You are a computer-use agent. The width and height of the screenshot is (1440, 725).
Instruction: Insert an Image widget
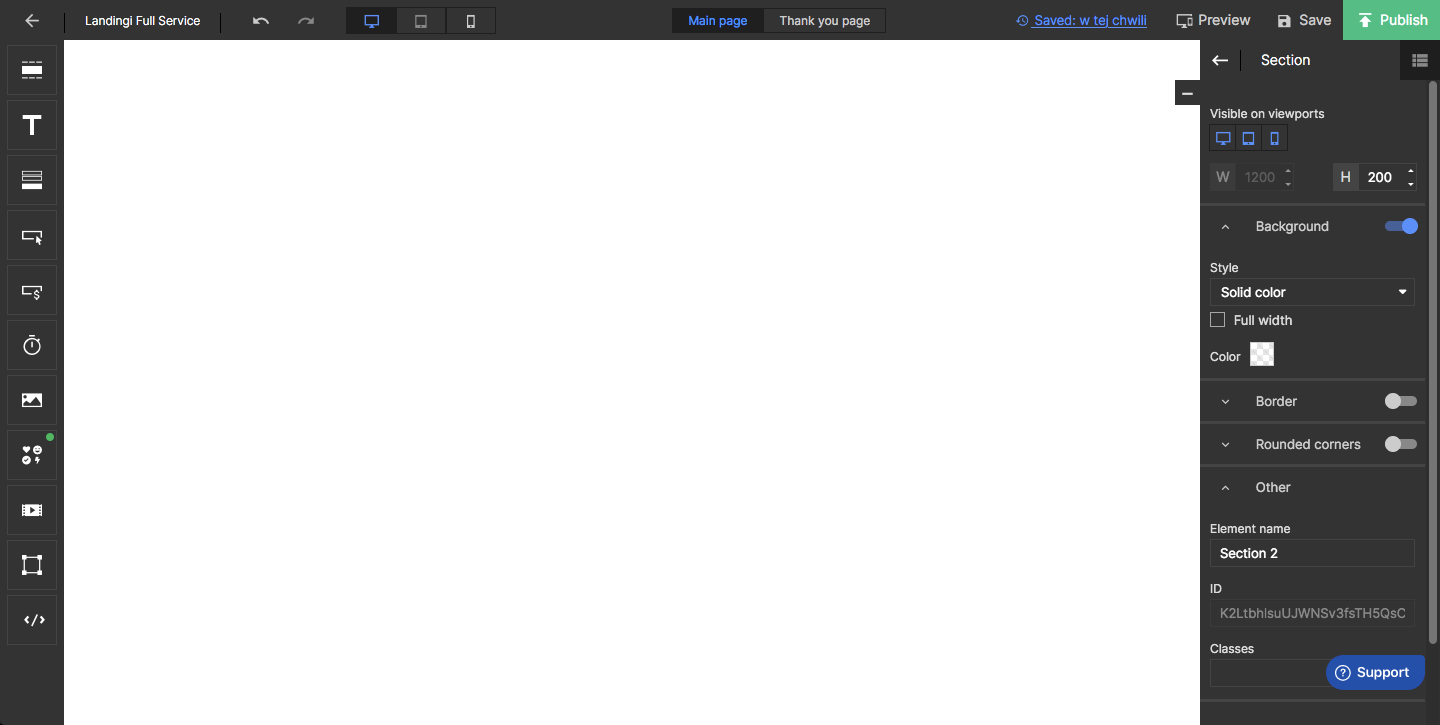[x=32, y=400]
